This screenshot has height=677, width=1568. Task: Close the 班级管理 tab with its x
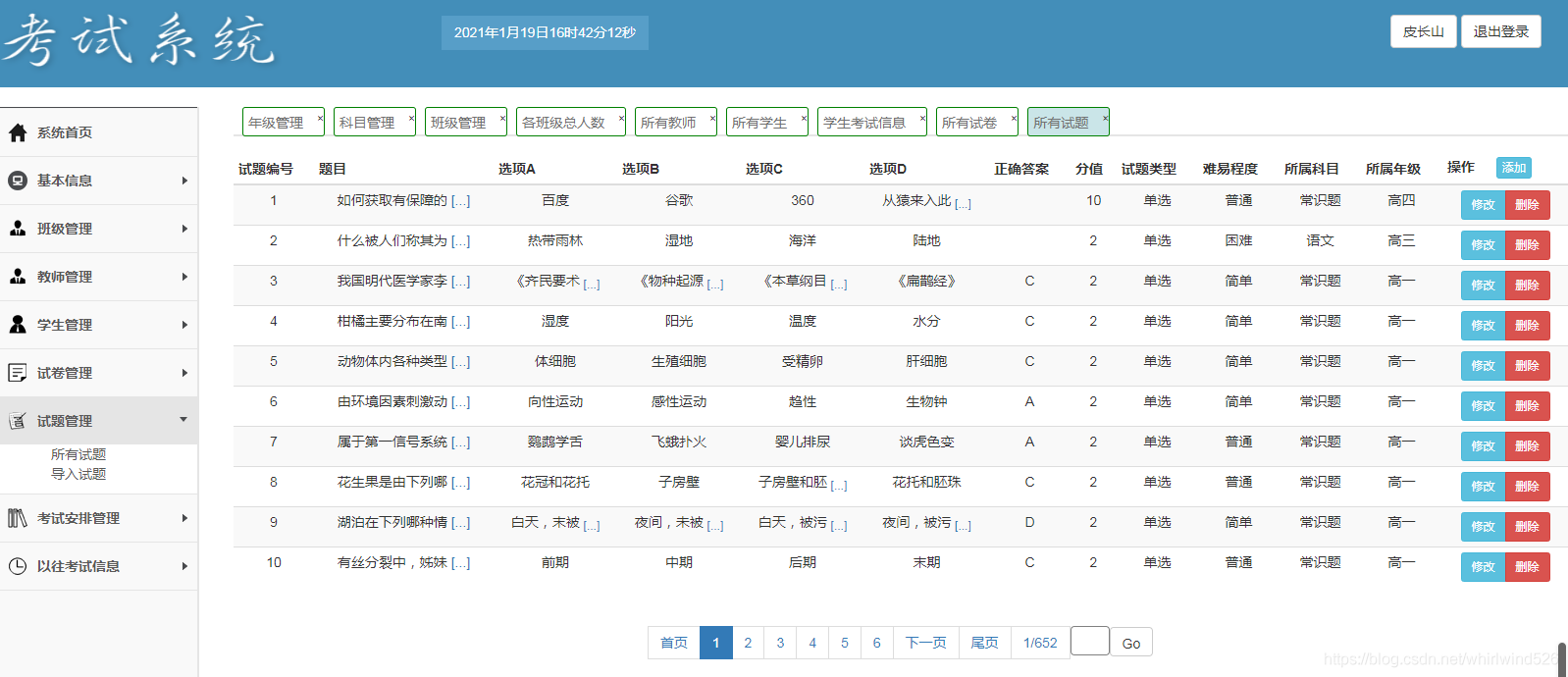[501, 119]
